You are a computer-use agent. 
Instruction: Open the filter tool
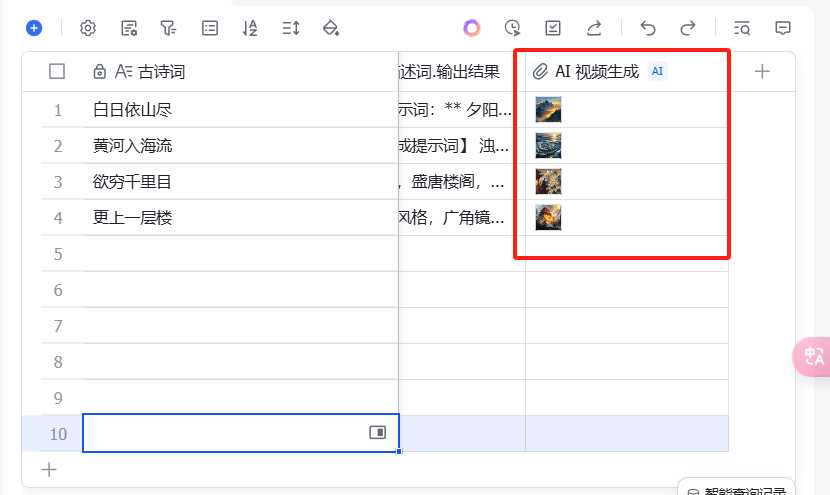click(x=168, y=28)
